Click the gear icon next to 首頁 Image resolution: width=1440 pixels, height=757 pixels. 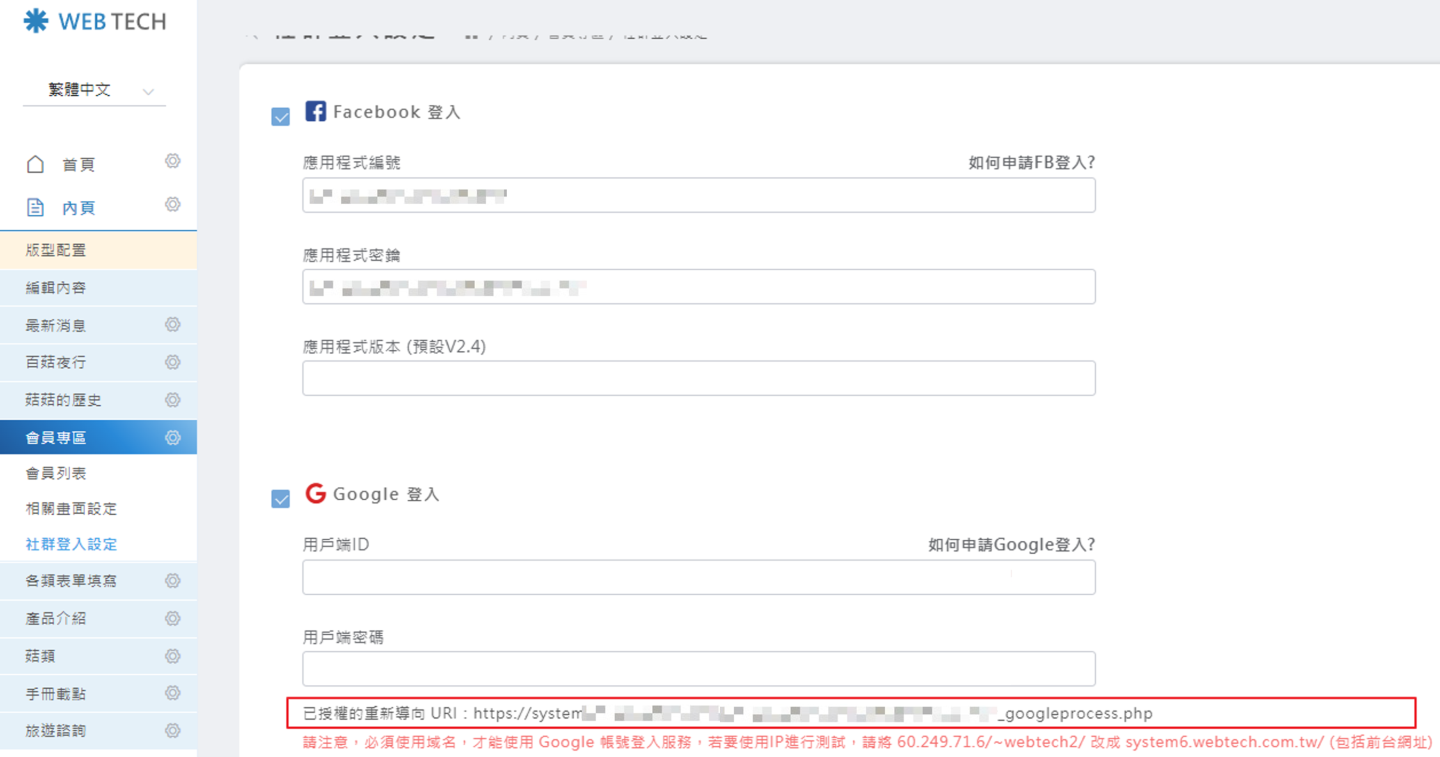pos(172,162)
